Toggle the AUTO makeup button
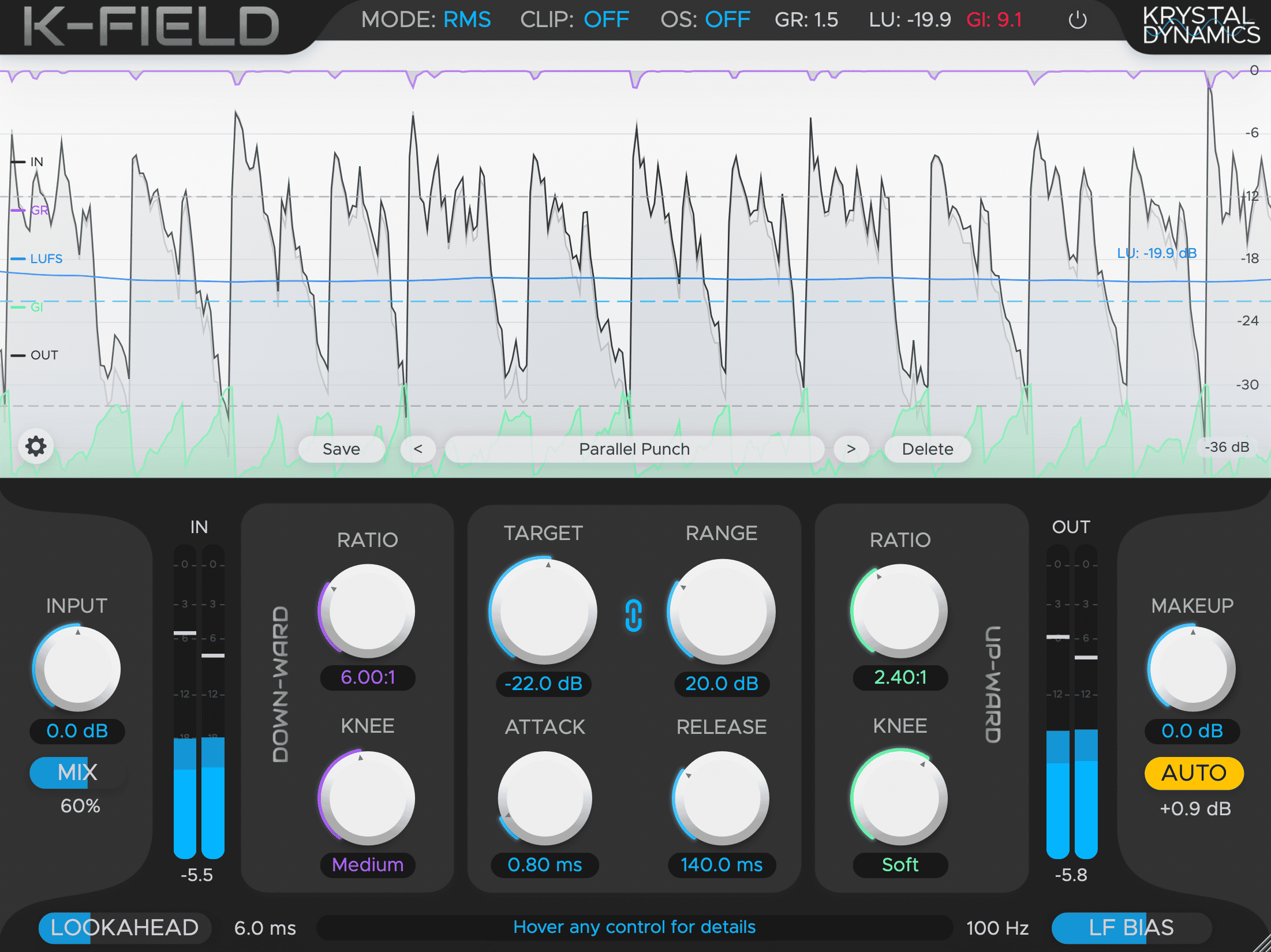The image size is (1271, 952). tap(1194, 773)
